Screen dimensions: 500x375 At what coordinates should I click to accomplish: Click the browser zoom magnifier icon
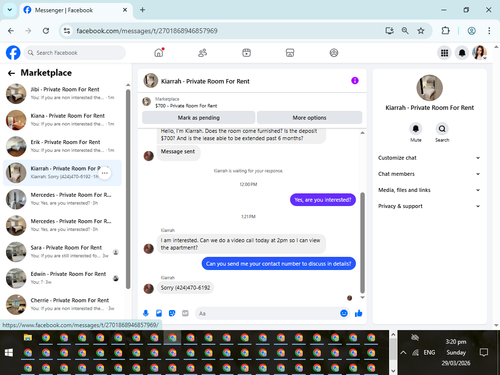click(x=405, y=31)
